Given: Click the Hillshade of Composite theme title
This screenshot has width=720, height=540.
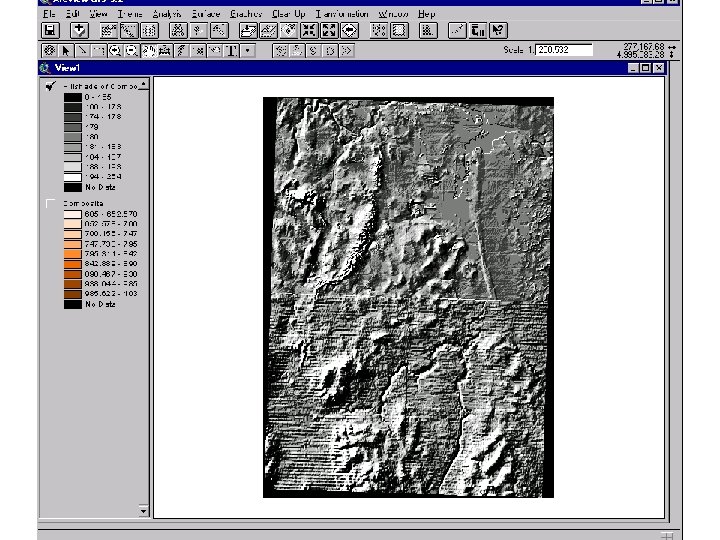Looking at the screenshot, I should tap(100, 86).
